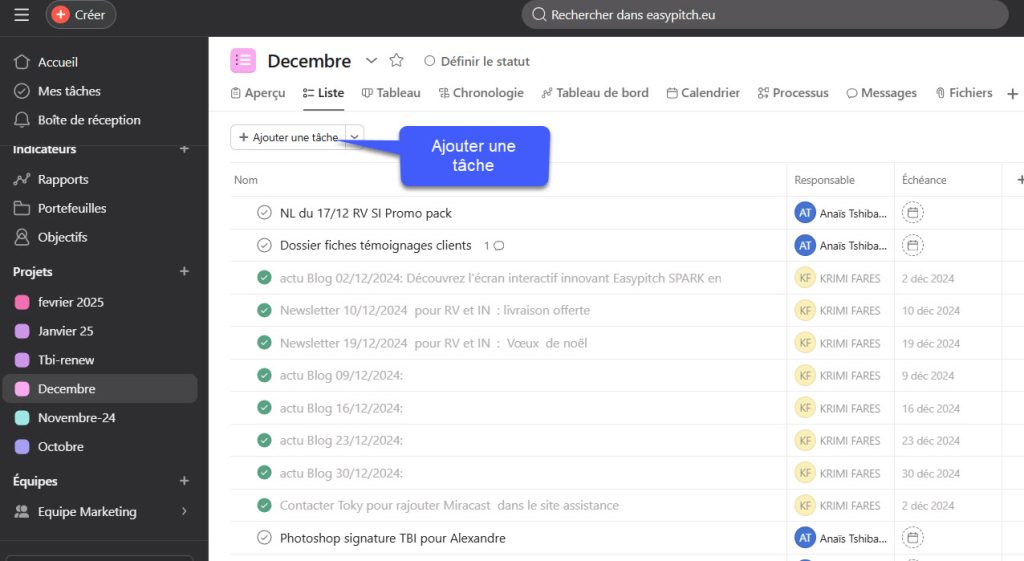Toggle the hamburger sidebar menu

point(22,14)
